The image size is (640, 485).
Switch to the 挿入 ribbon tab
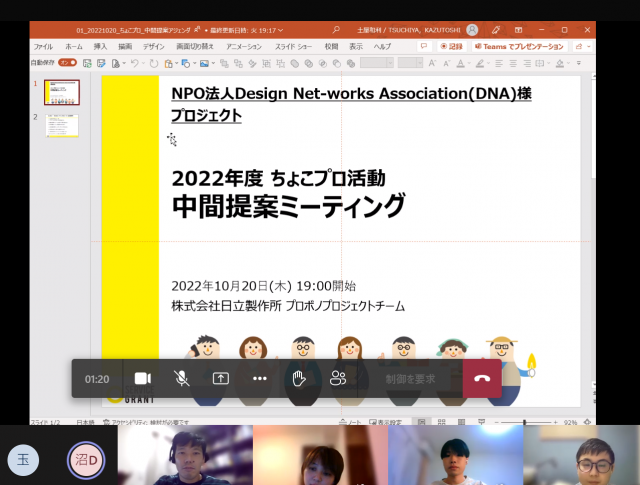pyautogui.click(x=100, y=47)
